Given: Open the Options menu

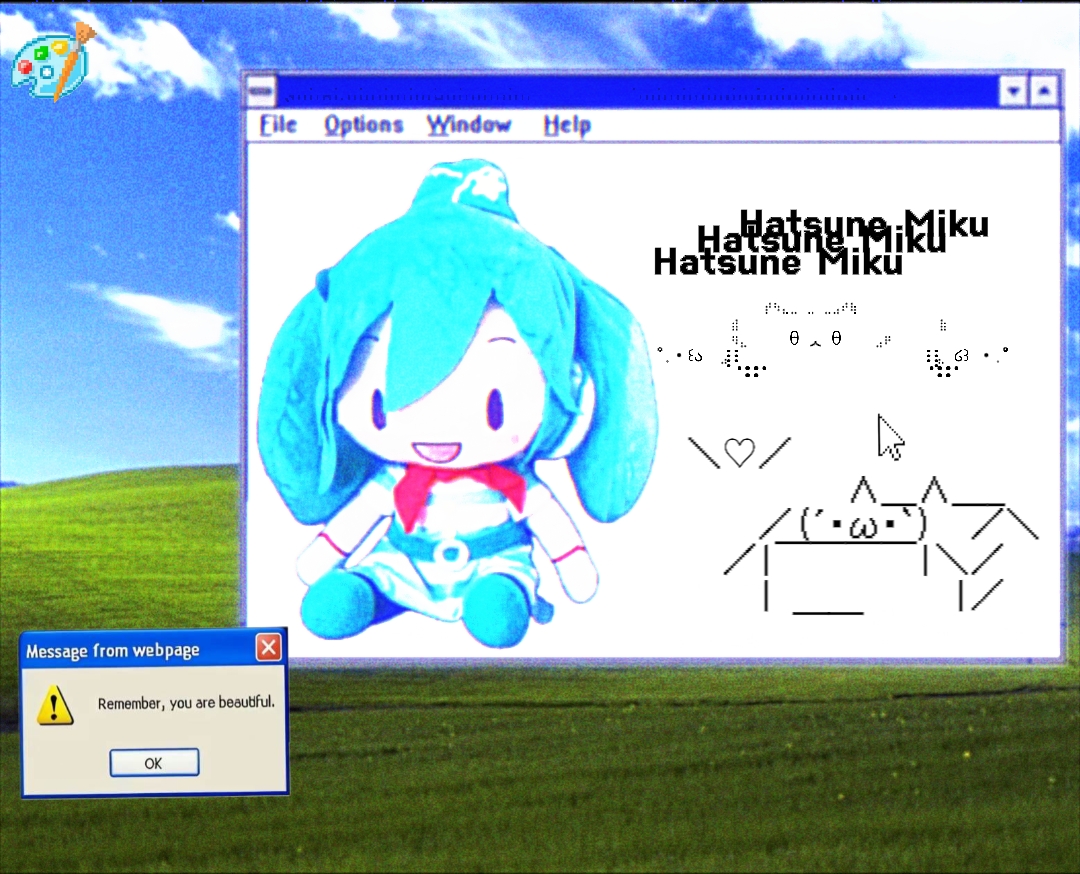Looking at the screenshot, I should tap(363, 125).
